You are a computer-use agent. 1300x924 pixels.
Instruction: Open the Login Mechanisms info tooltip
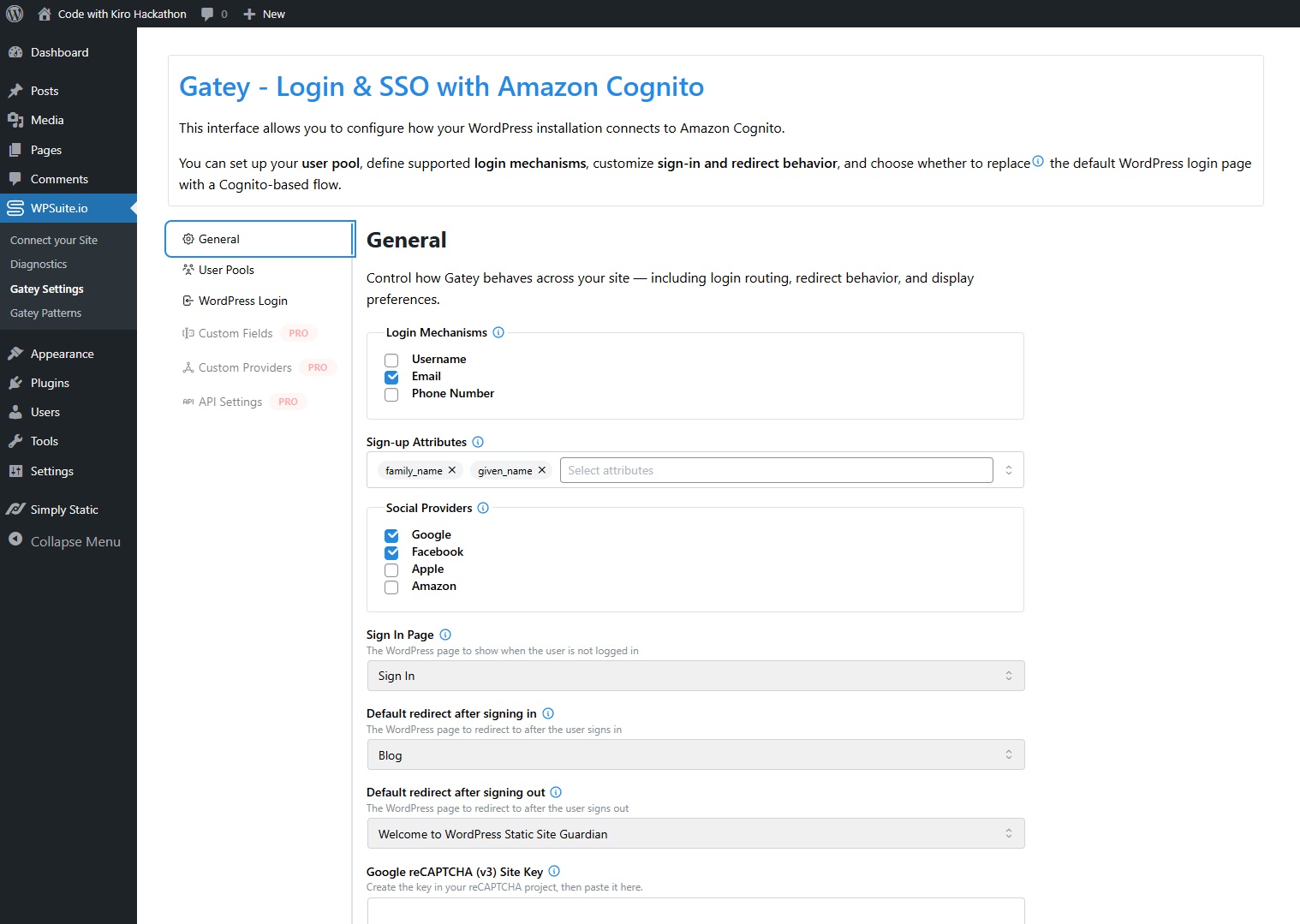[x=498, y=332]
